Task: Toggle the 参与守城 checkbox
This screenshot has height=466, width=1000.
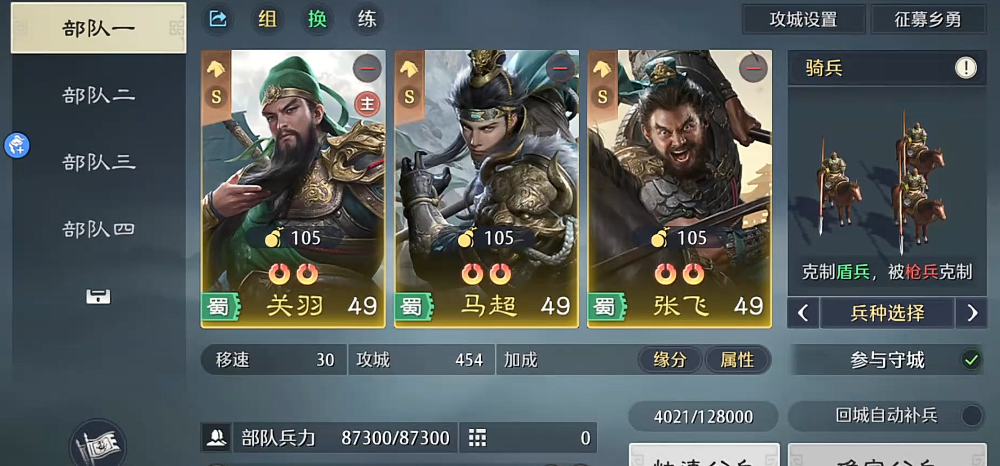Action: 971,360
